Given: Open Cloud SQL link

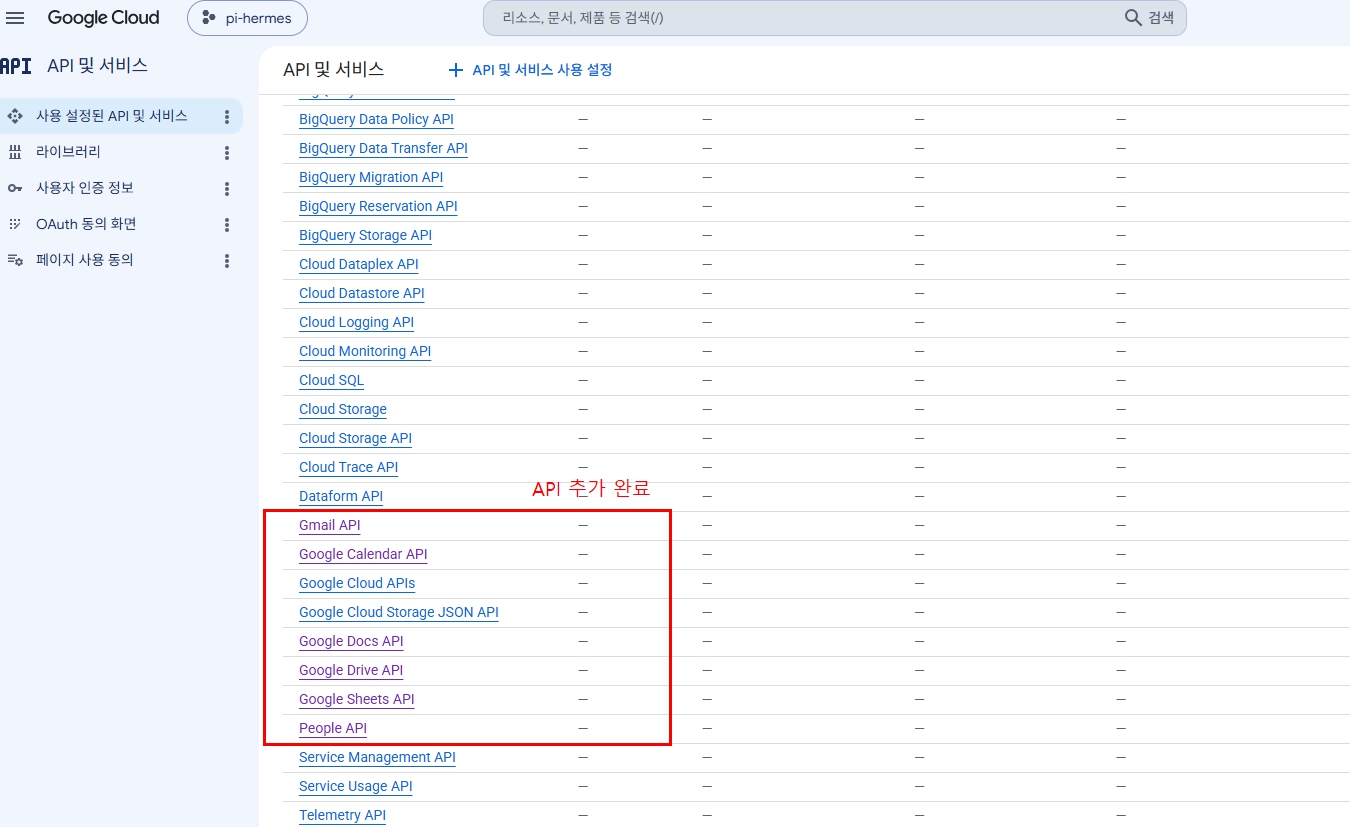Looking at the screenshot, I should (x=331, y=380).
